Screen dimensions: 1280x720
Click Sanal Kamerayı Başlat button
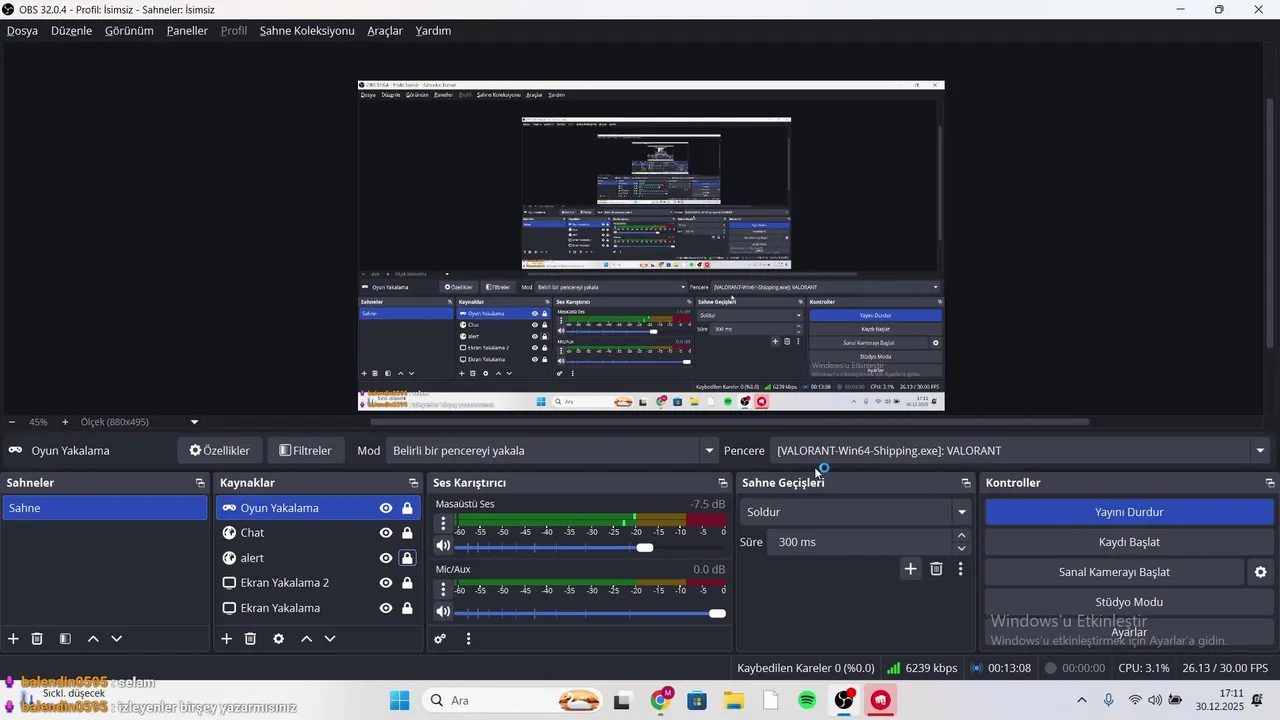coord(1114,572)
